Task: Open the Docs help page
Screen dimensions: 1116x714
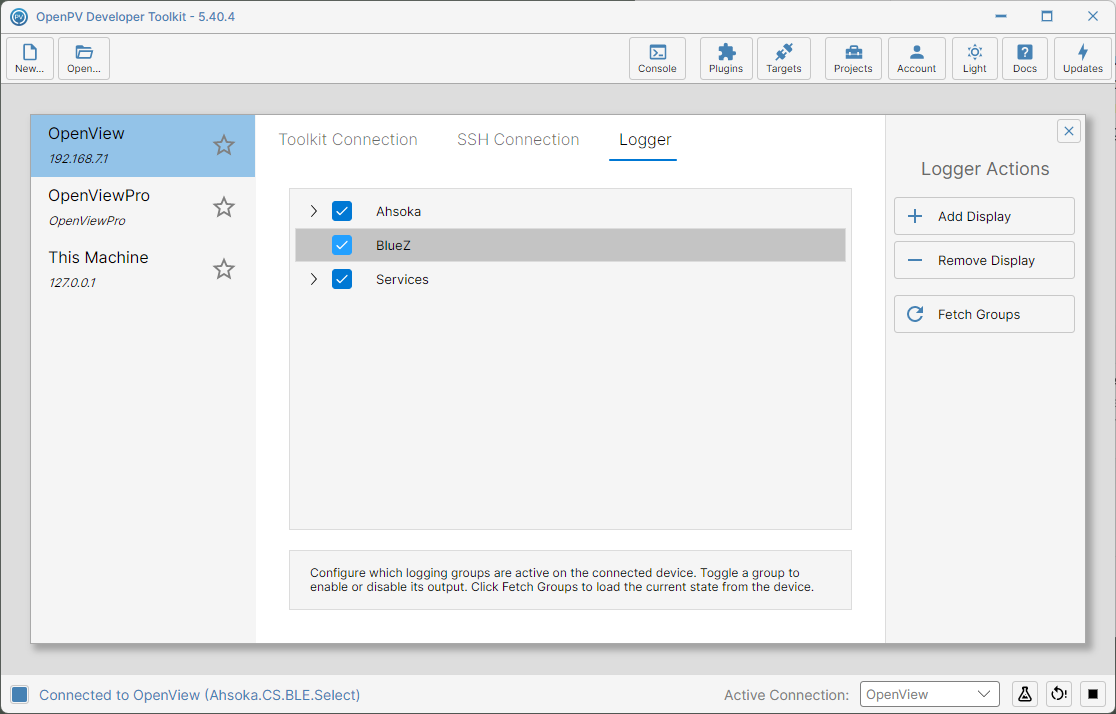Action: point(1025,58)
